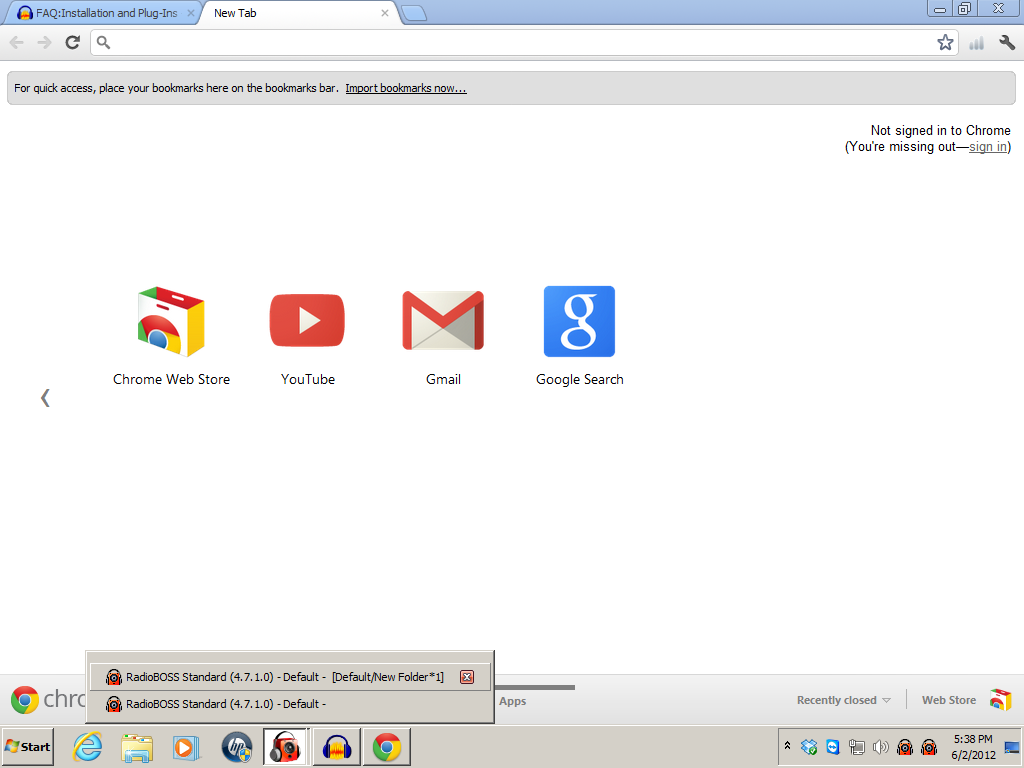Image resolution: width=1024 pixels, height=768 pixels.
Task: Click the sign in link
Action: point(987,147)
